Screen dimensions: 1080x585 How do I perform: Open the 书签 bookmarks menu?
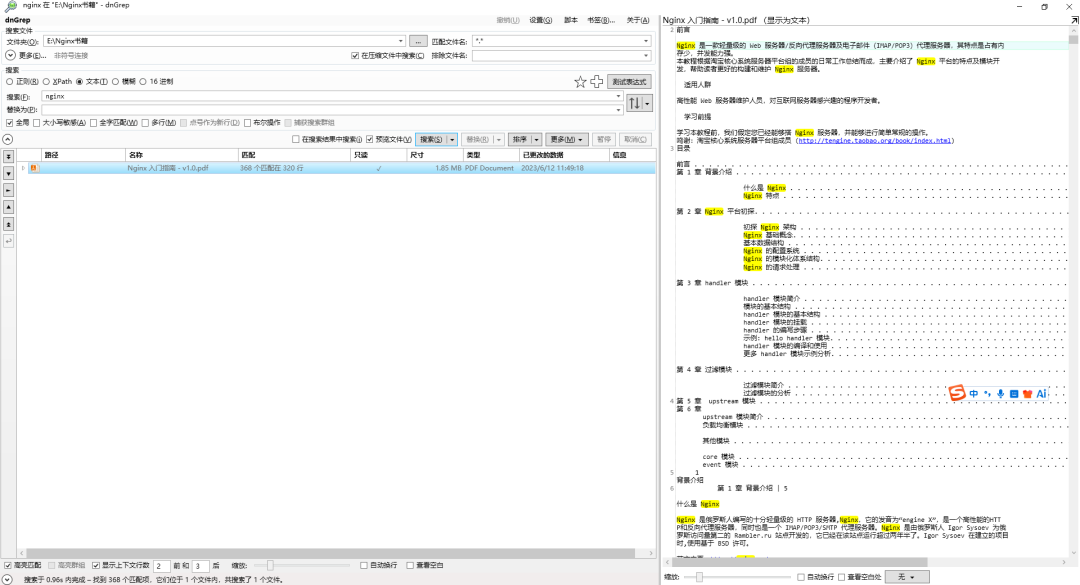(x=601, y=20)
